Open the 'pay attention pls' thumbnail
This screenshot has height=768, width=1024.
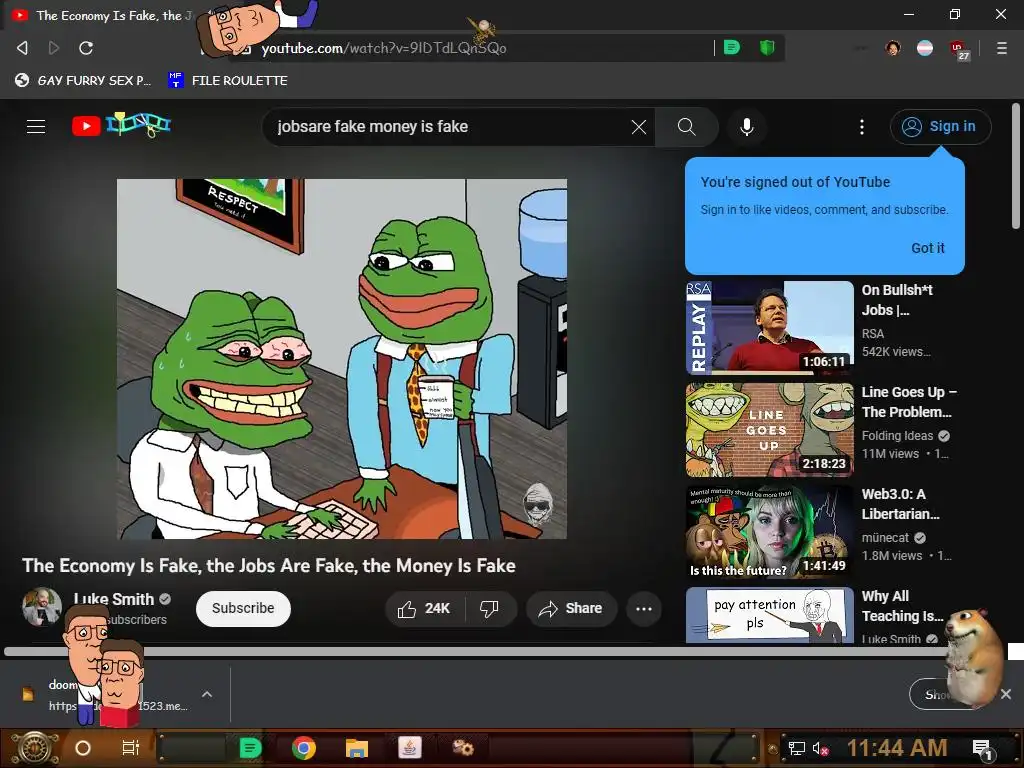769,615
